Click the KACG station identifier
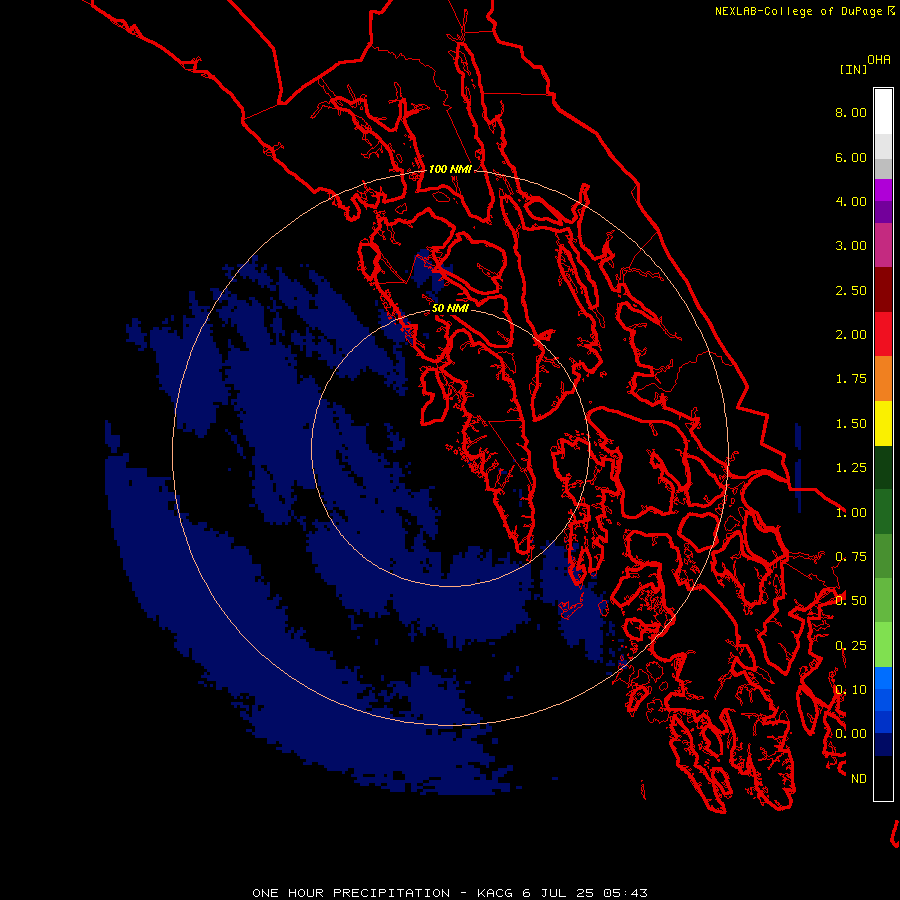This screenshot has width=900, height=900. pyautogui.click(x=495, y=893)
